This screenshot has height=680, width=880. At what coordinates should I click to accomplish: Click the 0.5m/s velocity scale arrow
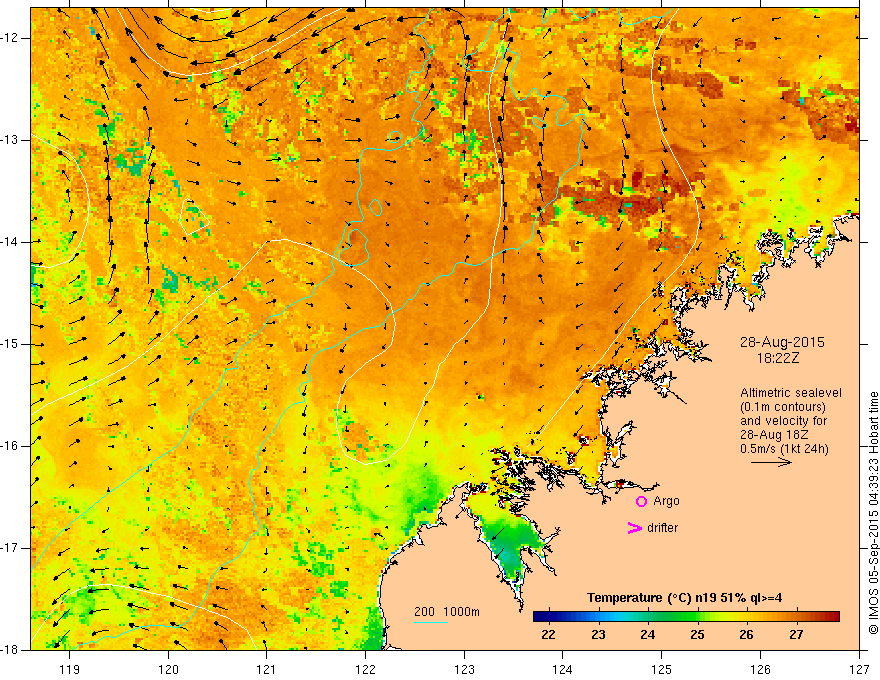[771, 462]
